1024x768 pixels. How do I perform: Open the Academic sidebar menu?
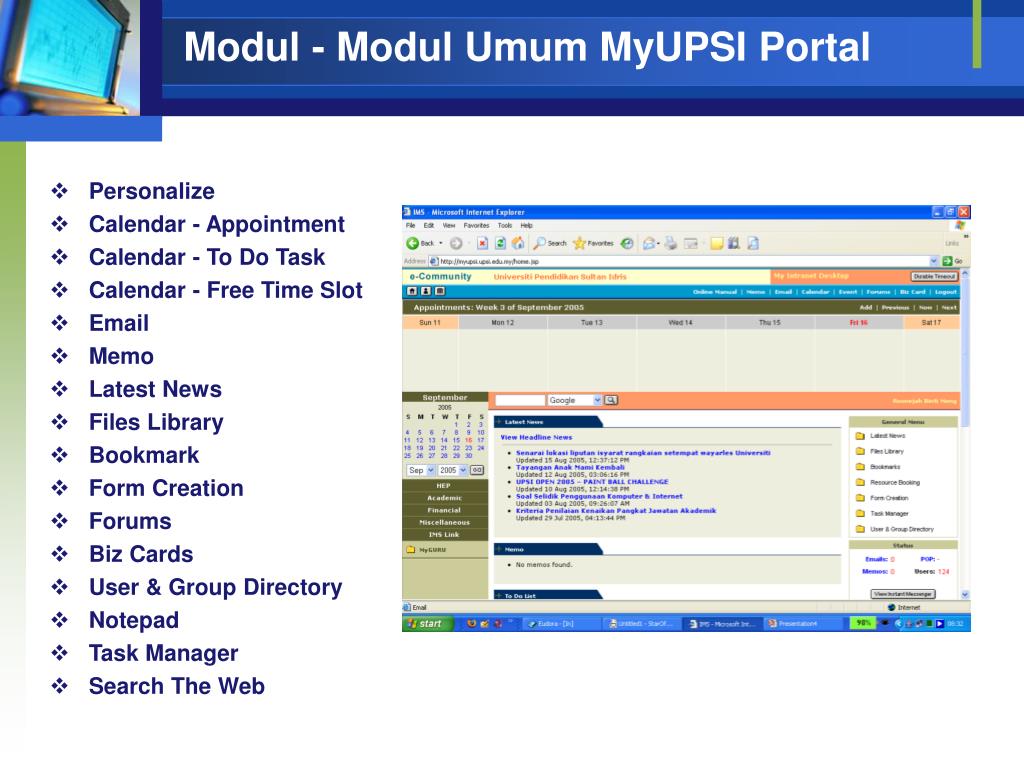coord(445,498)
